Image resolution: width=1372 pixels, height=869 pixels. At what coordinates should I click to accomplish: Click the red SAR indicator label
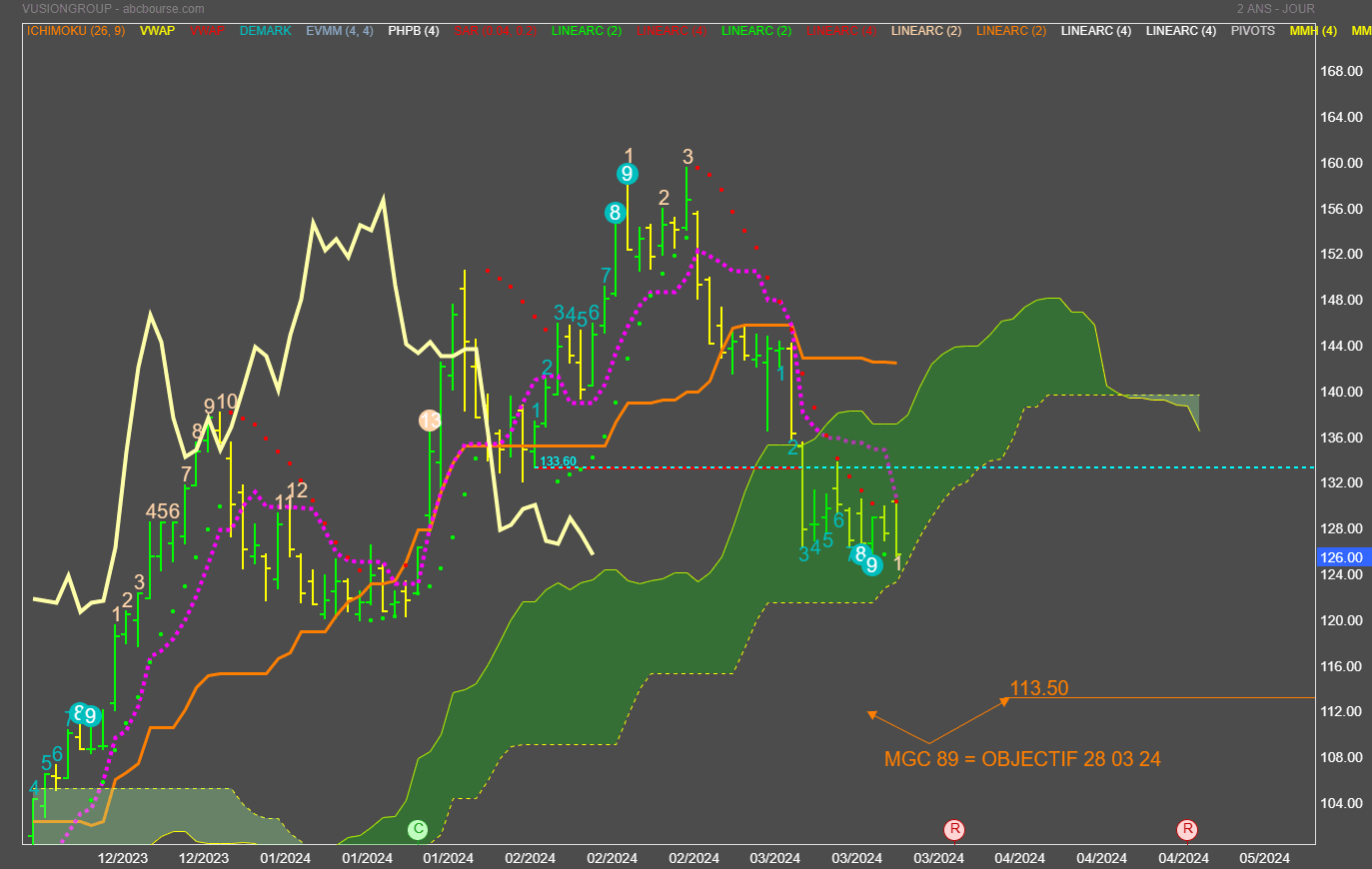(x=495, y=31)
